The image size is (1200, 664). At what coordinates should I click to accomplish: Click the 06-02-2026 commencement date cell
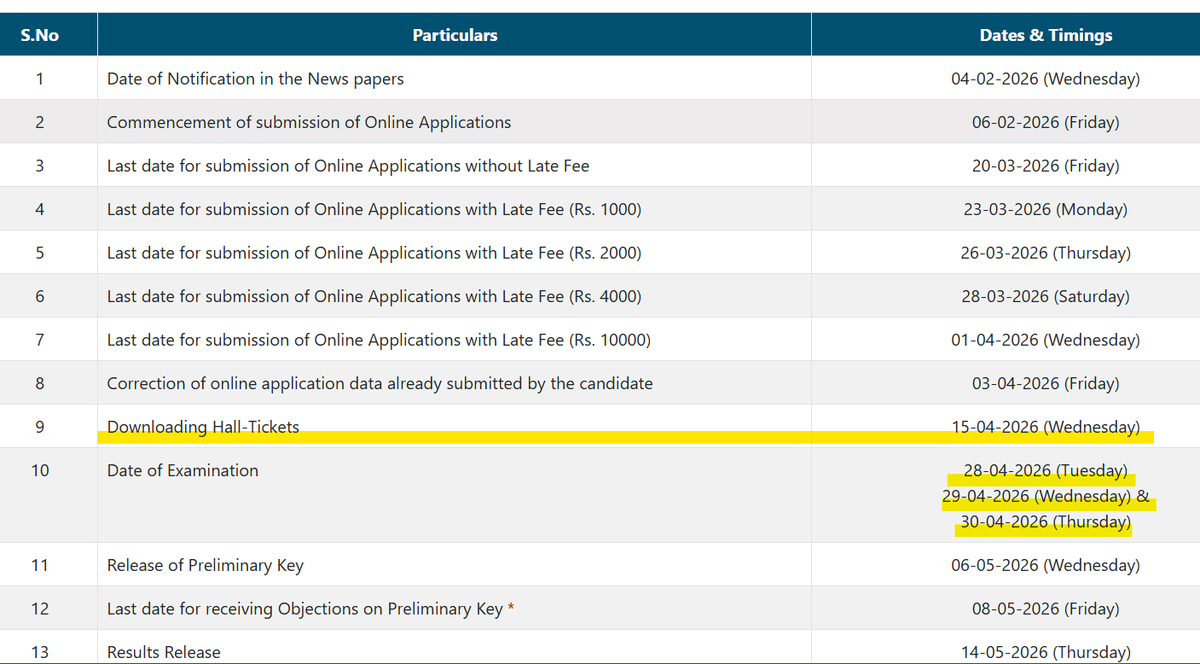(1046, 121)
